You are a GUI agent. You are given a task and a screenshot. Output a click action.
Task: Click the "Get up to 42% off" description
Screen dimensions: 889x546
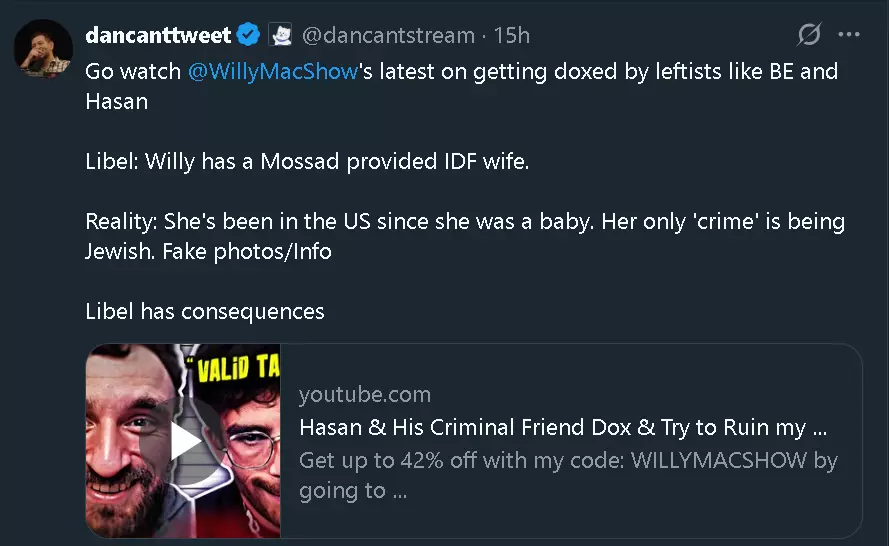click(568, 475)
